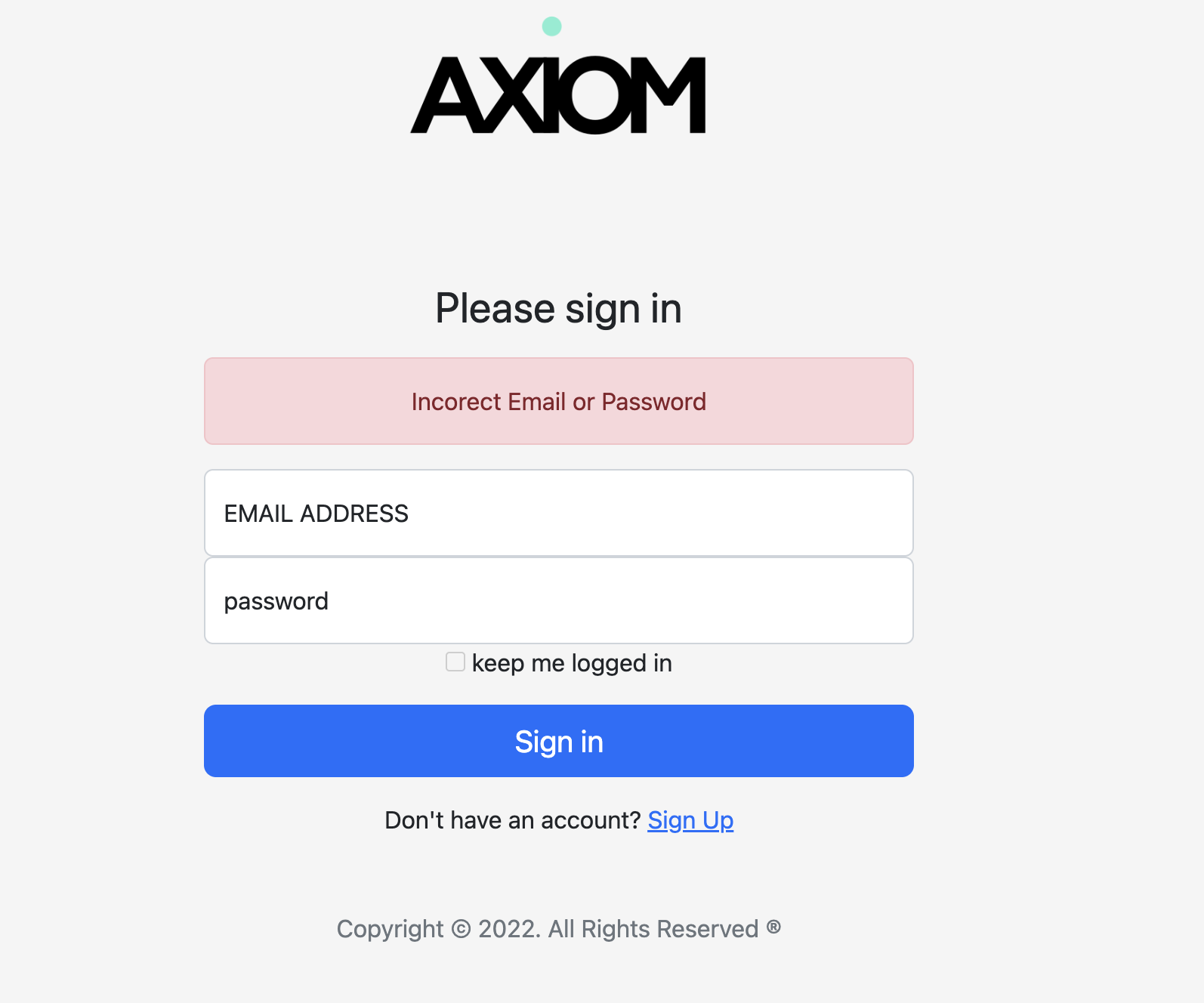This screenshot has width=1204, height=1003.
Task: Click the green dot above the logo
Action: pyautogui.click(x=552, y=26)
